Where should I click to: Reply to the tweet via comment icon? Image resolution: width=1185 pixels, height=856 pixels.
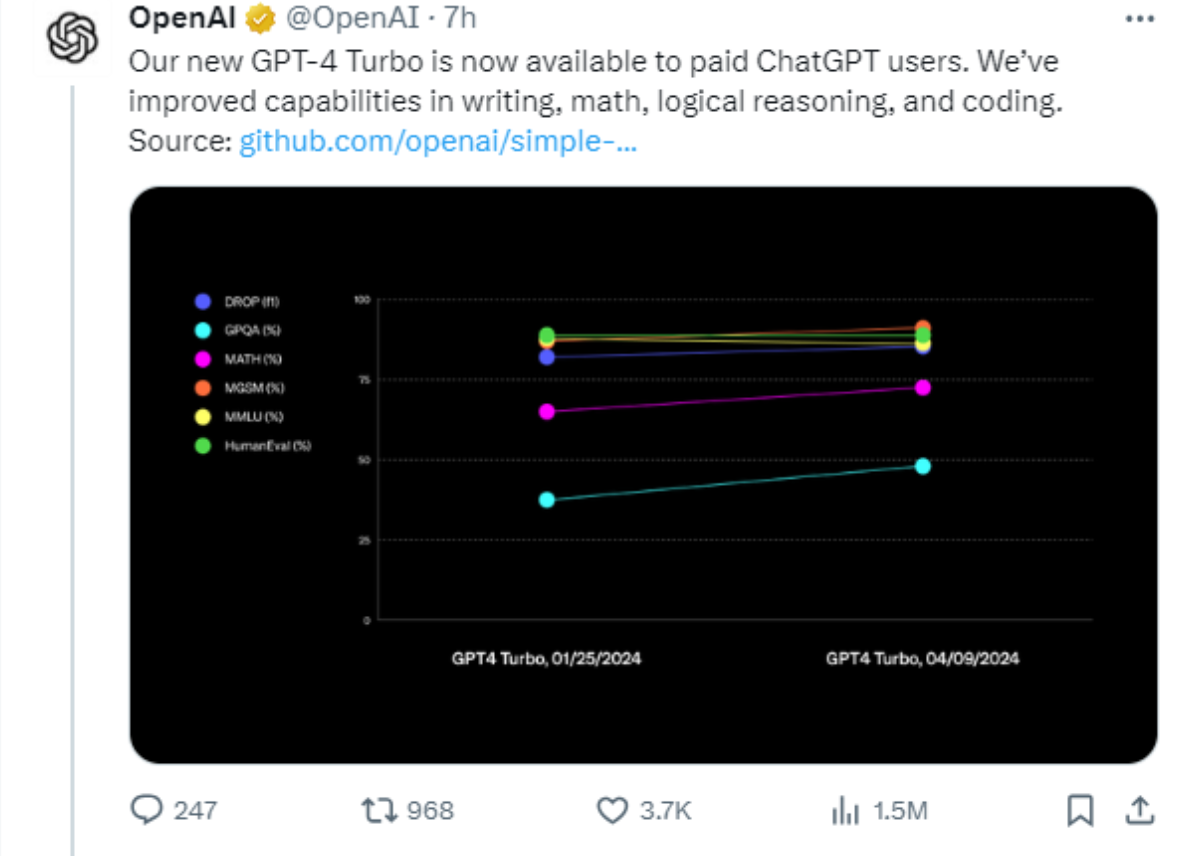click(x=147, y=809)
